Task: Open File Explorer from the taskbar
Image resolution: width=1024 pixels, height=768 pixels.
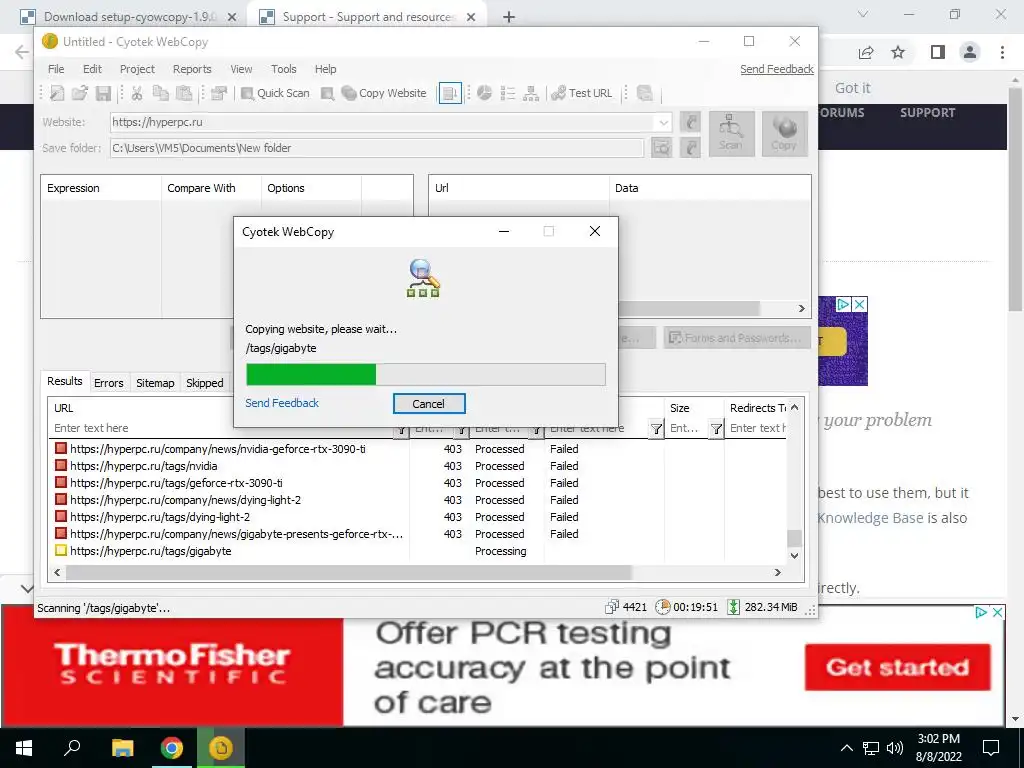Action: tap(122, 747)
